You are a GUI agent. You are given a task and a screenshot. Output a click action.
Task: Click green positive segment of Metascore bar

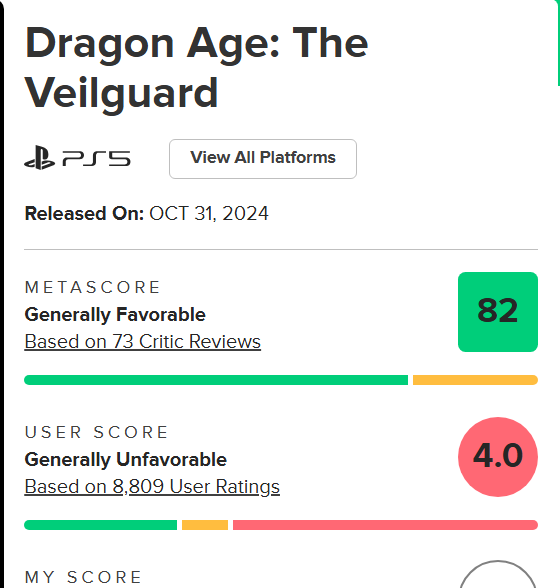(216, 380)
